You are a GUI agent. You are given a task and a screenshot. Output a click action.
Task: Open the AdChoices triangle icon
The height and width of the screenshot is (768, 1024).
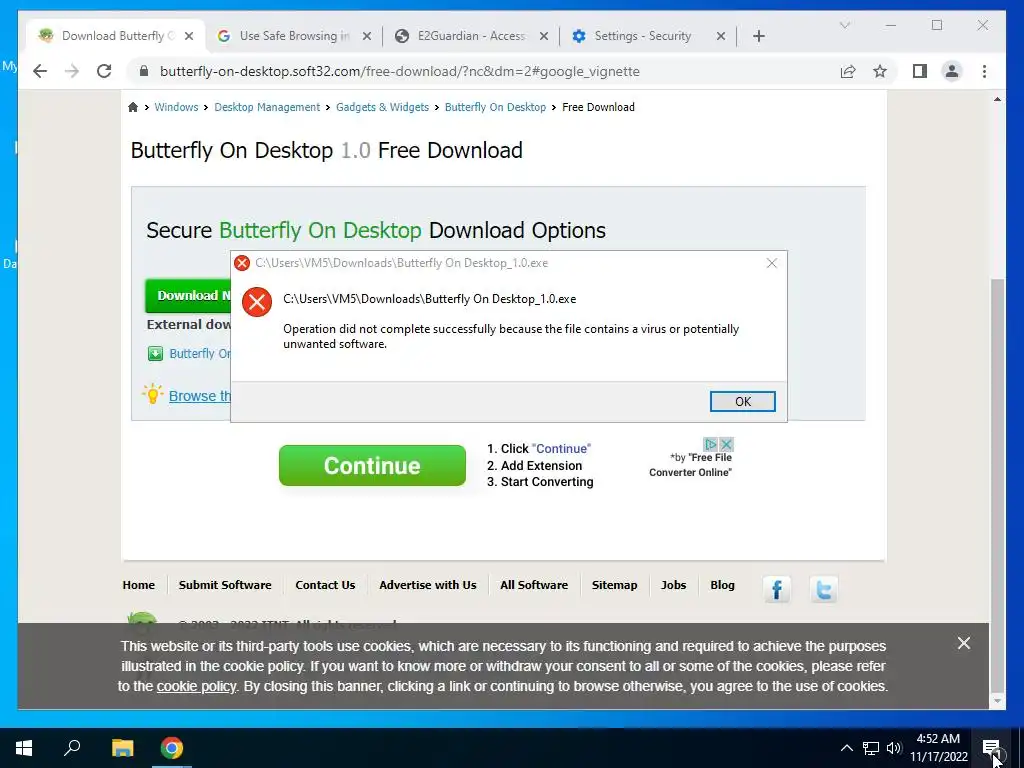[x=711, y=445]
